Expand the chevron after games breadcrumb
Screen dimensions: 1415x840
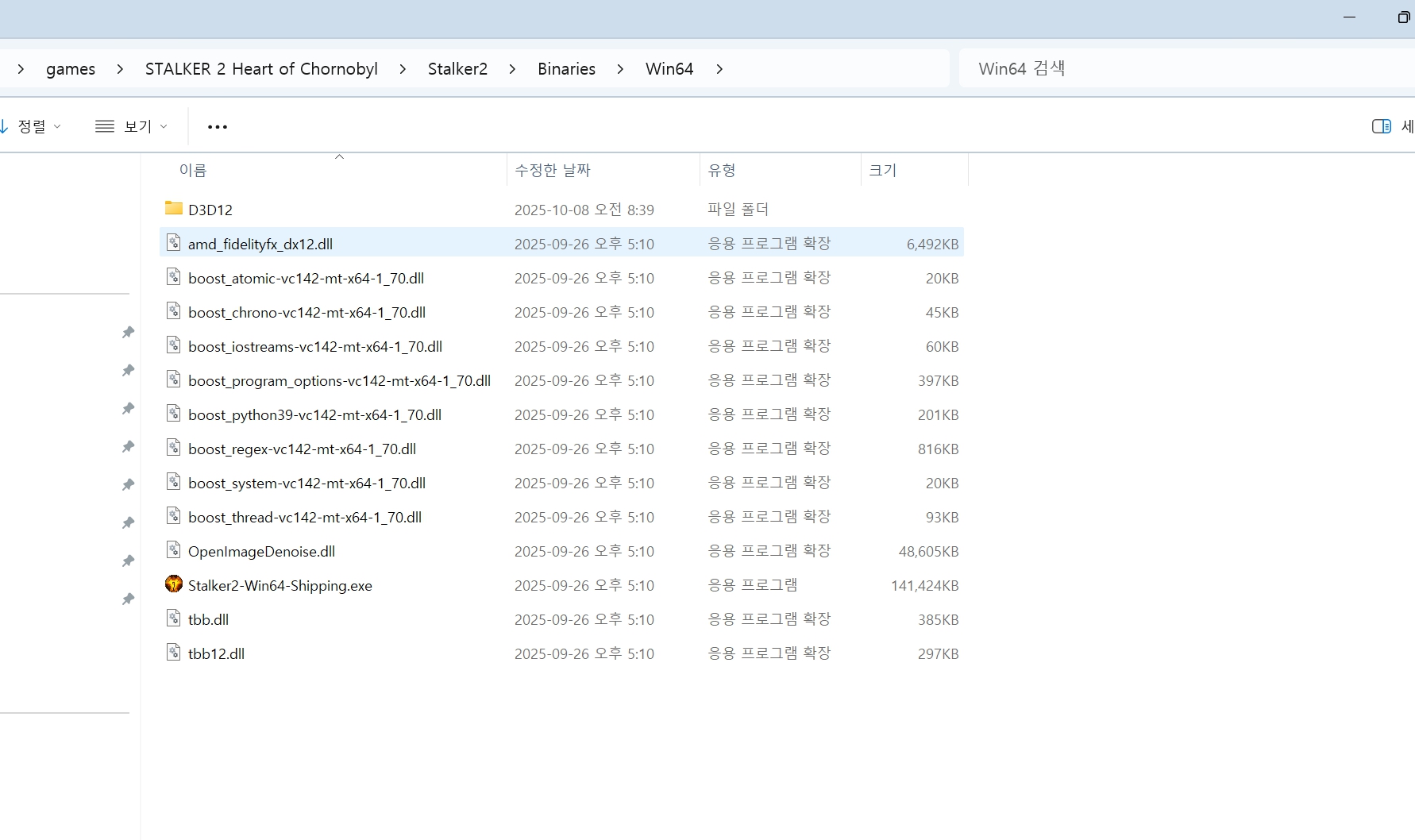click(x=120, y=69)
